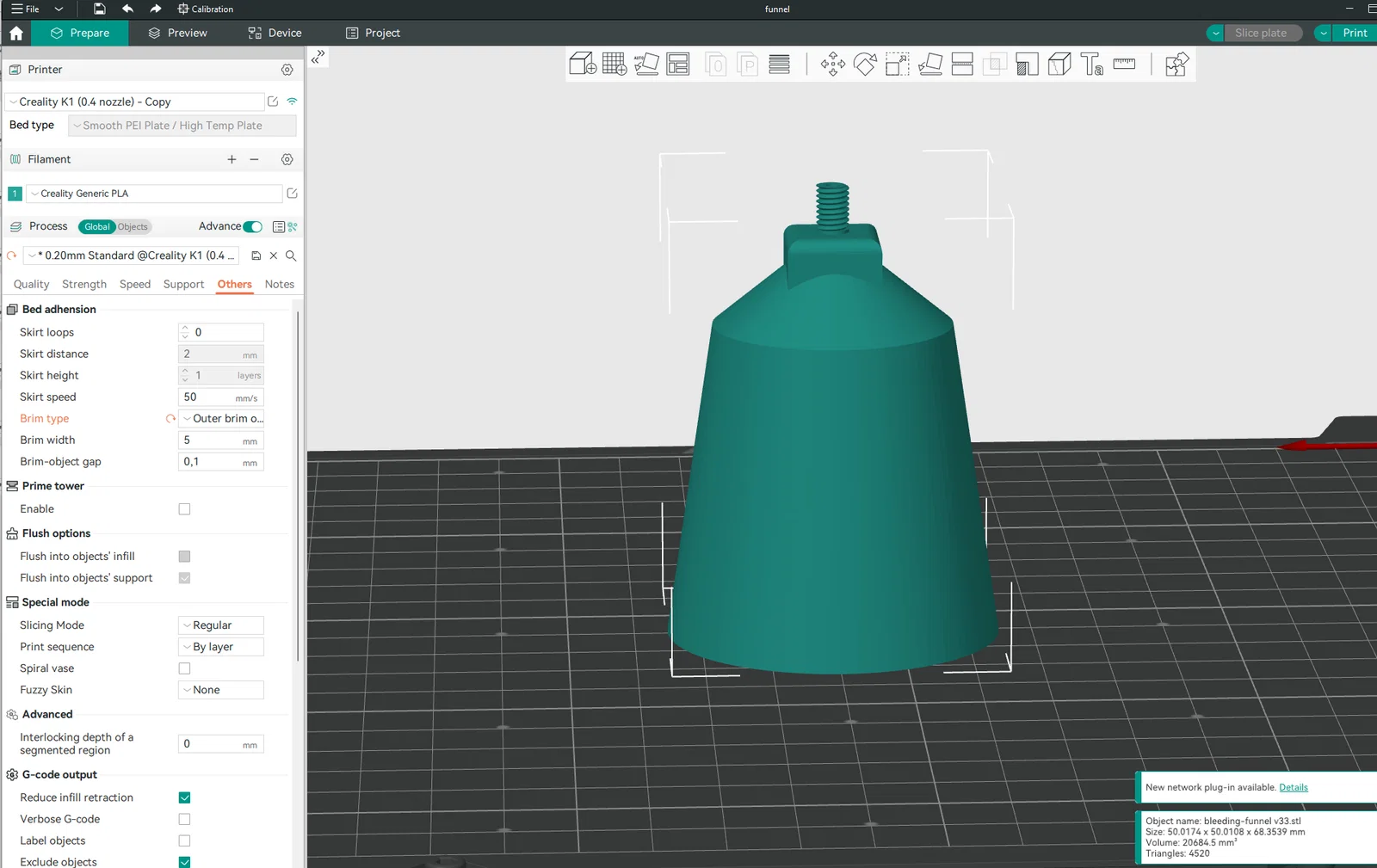Enable Spiral vase mode
1377x868 pixels.
coord(184,668)
